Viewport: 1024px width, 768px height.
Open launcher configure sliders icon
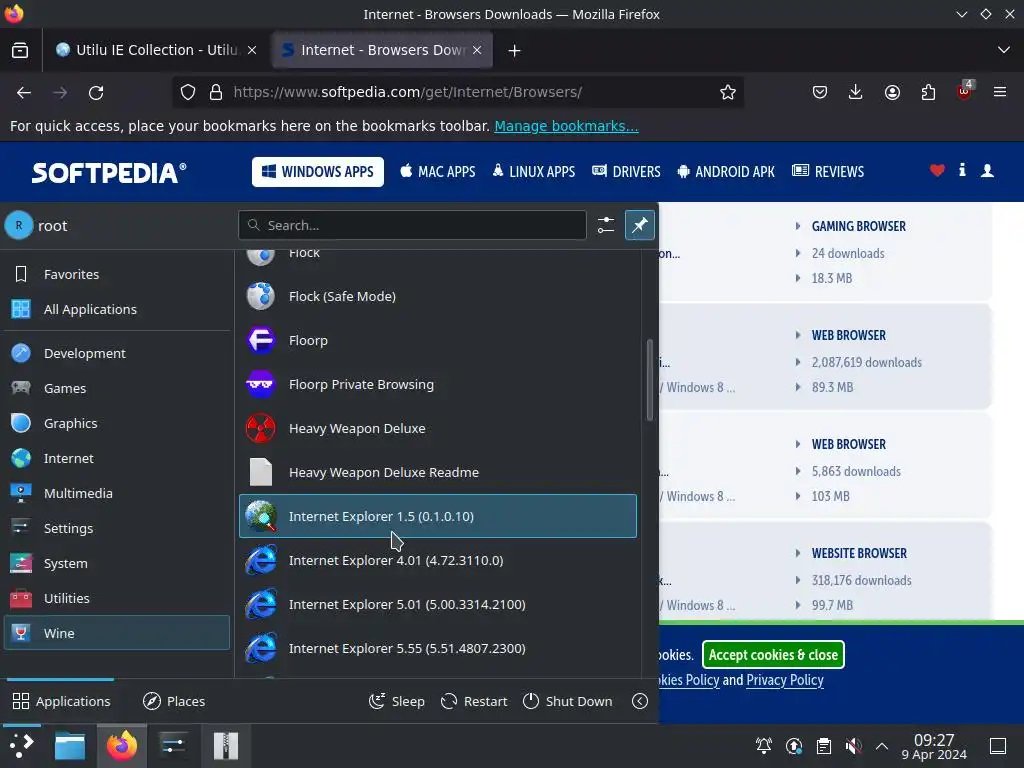click(x=605, y=225)
